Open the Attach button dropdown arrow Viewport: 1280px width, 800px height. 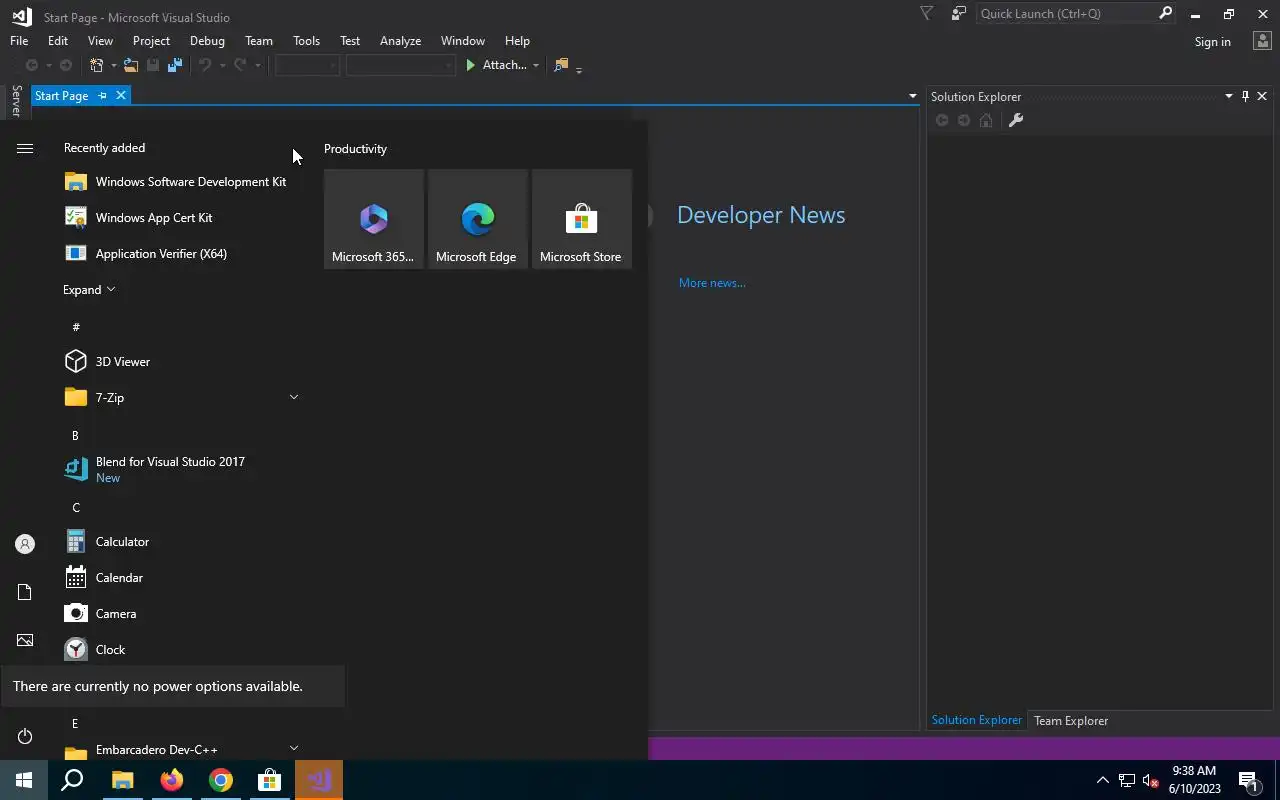point(535,66)
